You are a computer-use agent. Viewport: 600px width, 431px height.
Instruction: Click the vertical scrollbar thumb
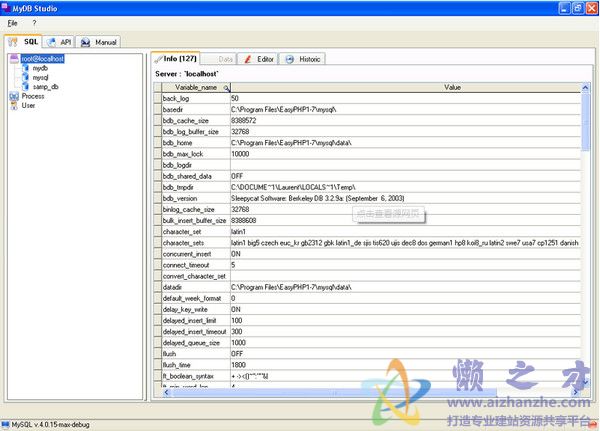tap(585, 122)
